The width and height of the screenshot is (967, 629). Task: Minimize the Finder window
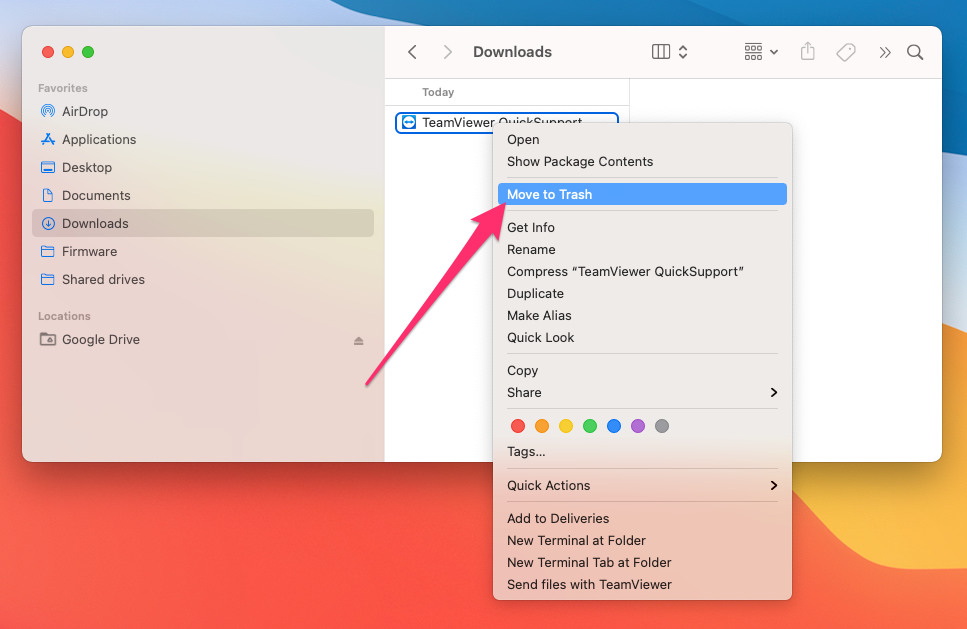68,52
